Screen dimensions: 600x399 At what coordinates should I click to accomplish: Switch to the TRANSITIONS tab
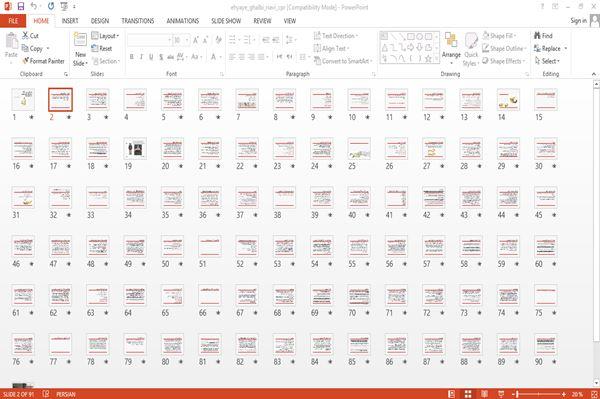(x=138, y=21)
